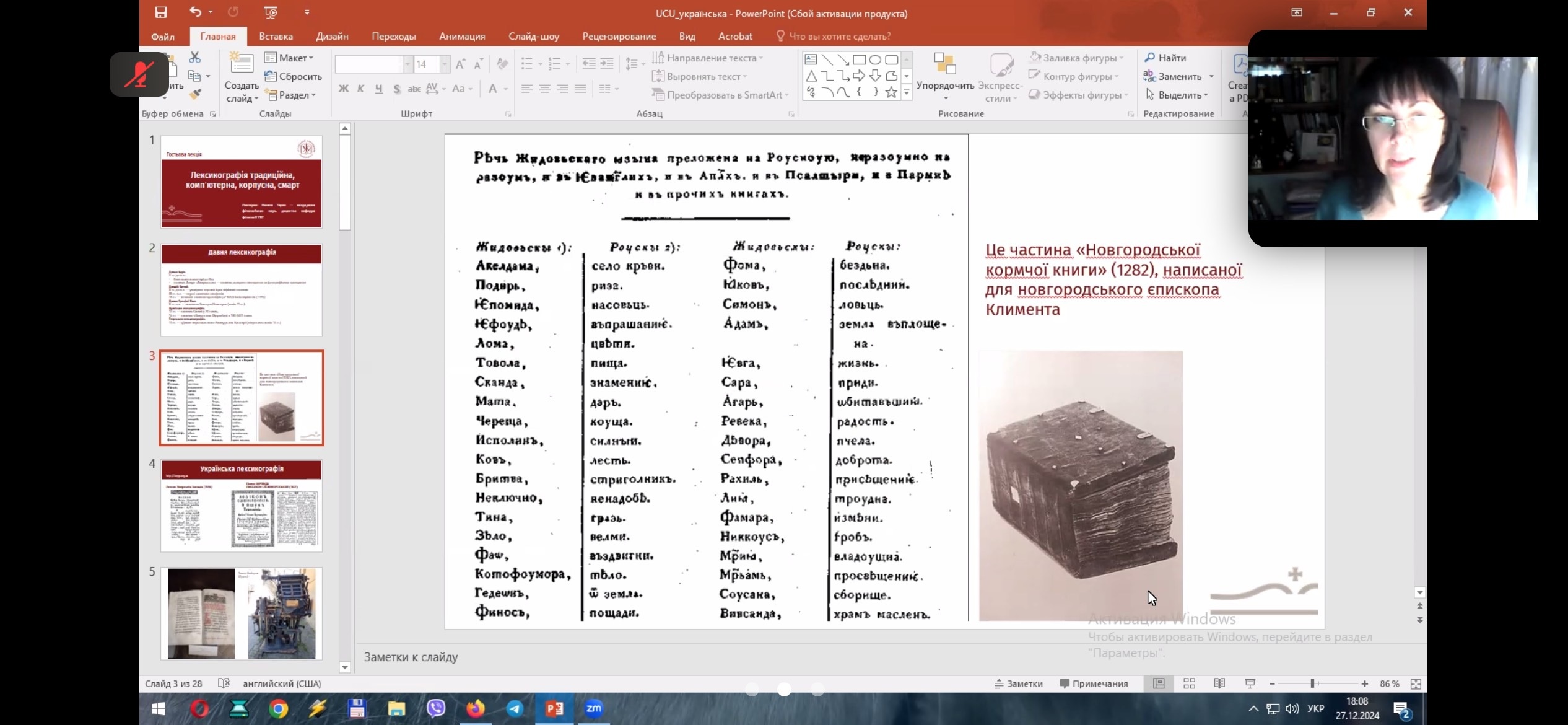
Task: Click Найти to search the presentation
Action: pyautogui.click(x=1165, y=58)
